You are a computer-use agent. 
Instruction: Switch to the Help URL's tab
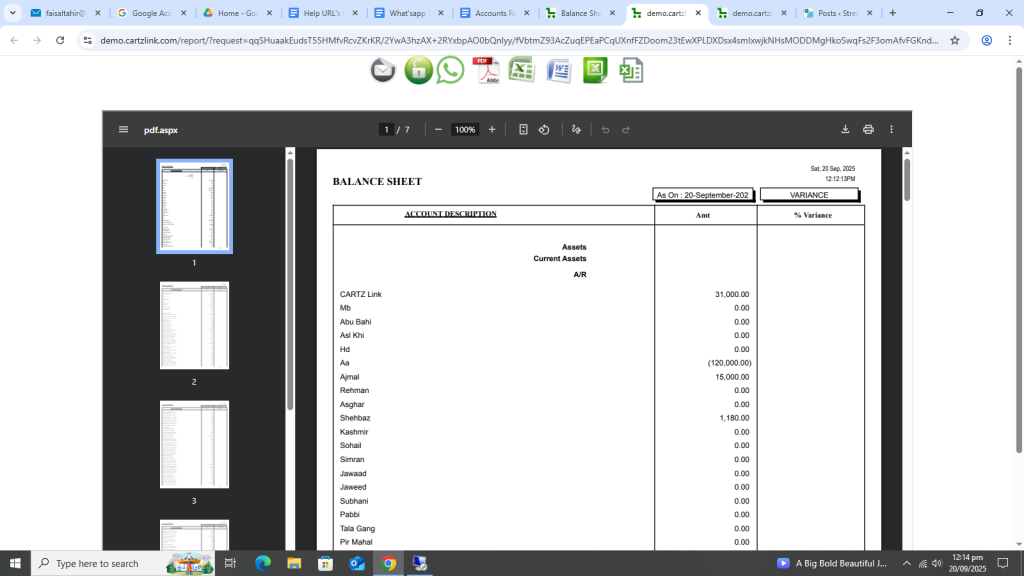coord(323,13)
